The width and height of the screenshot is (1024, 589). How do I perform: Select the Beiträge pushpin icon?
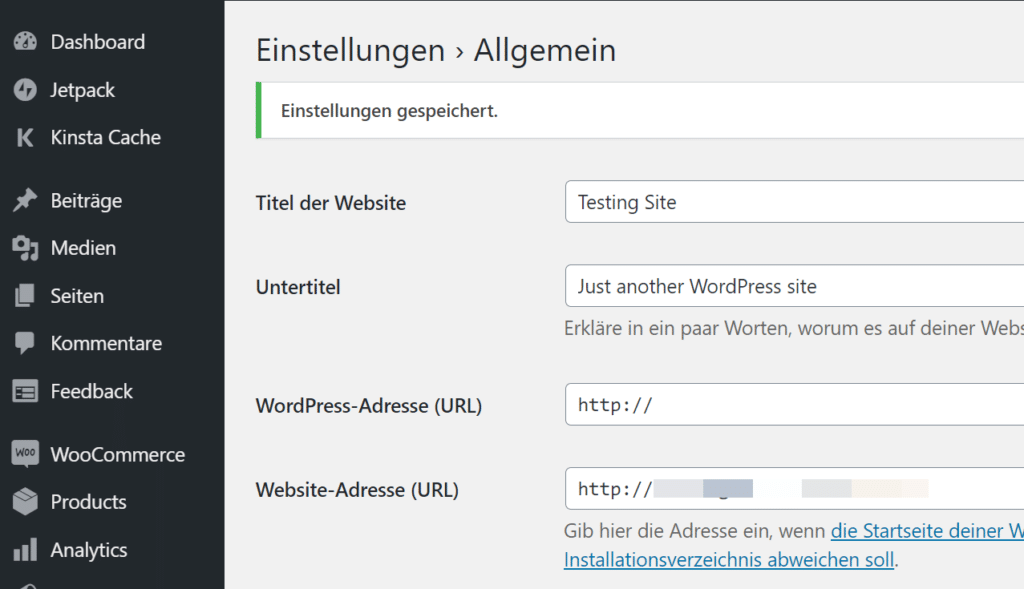click(x=24, y=200)
